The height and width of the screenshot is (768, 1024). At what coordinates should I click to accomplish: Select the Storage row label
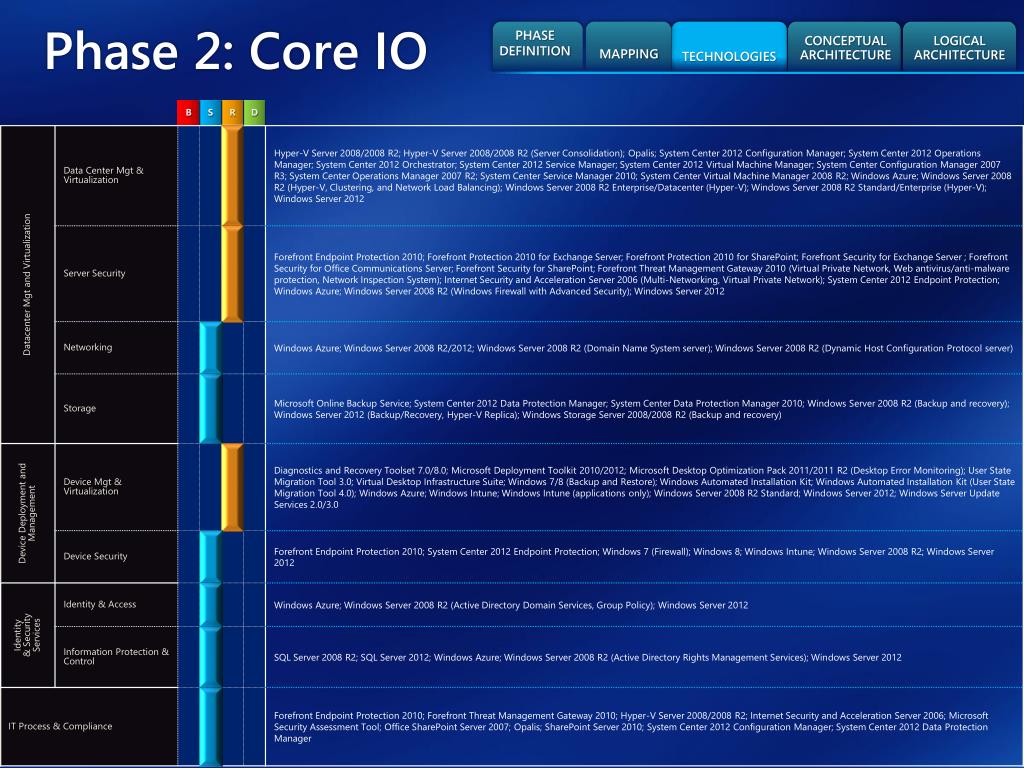(x=80, y=408)
